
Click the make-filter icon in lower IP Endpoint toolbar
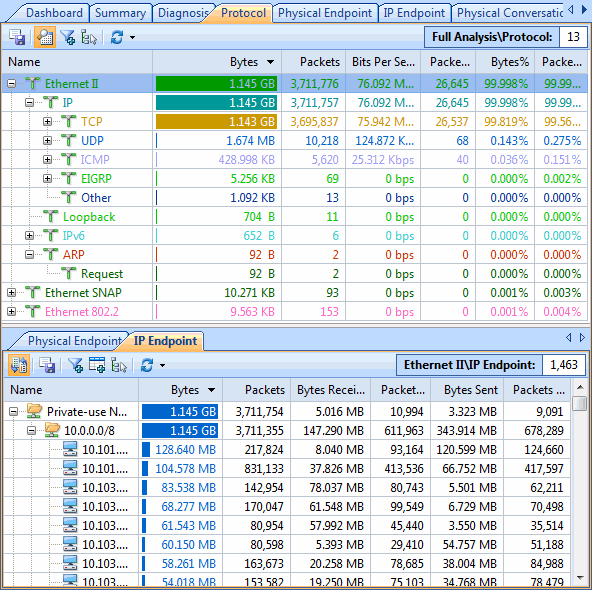click(x=76, y=365)
